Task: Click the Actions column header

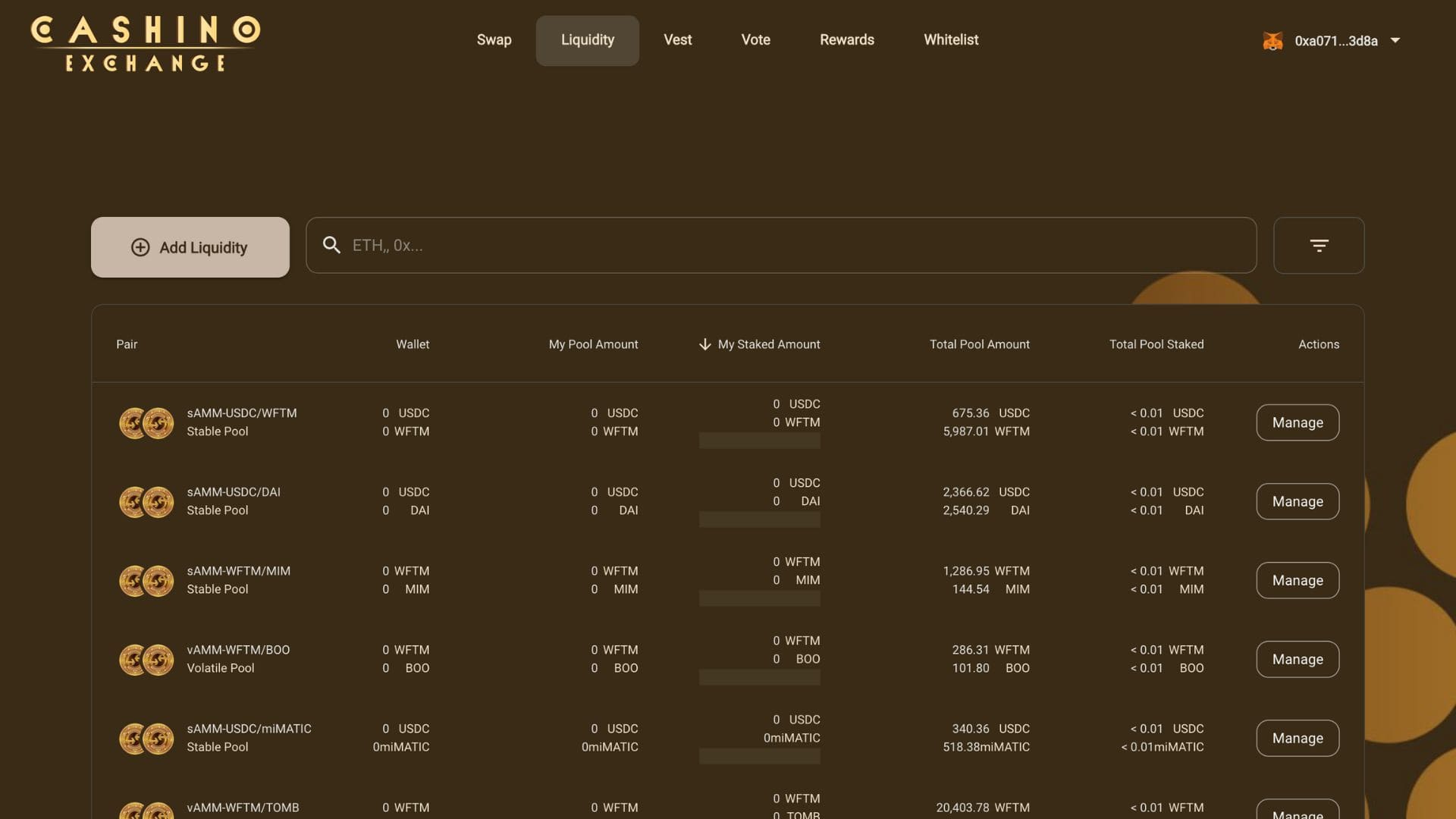Action: click(1319, 344)
